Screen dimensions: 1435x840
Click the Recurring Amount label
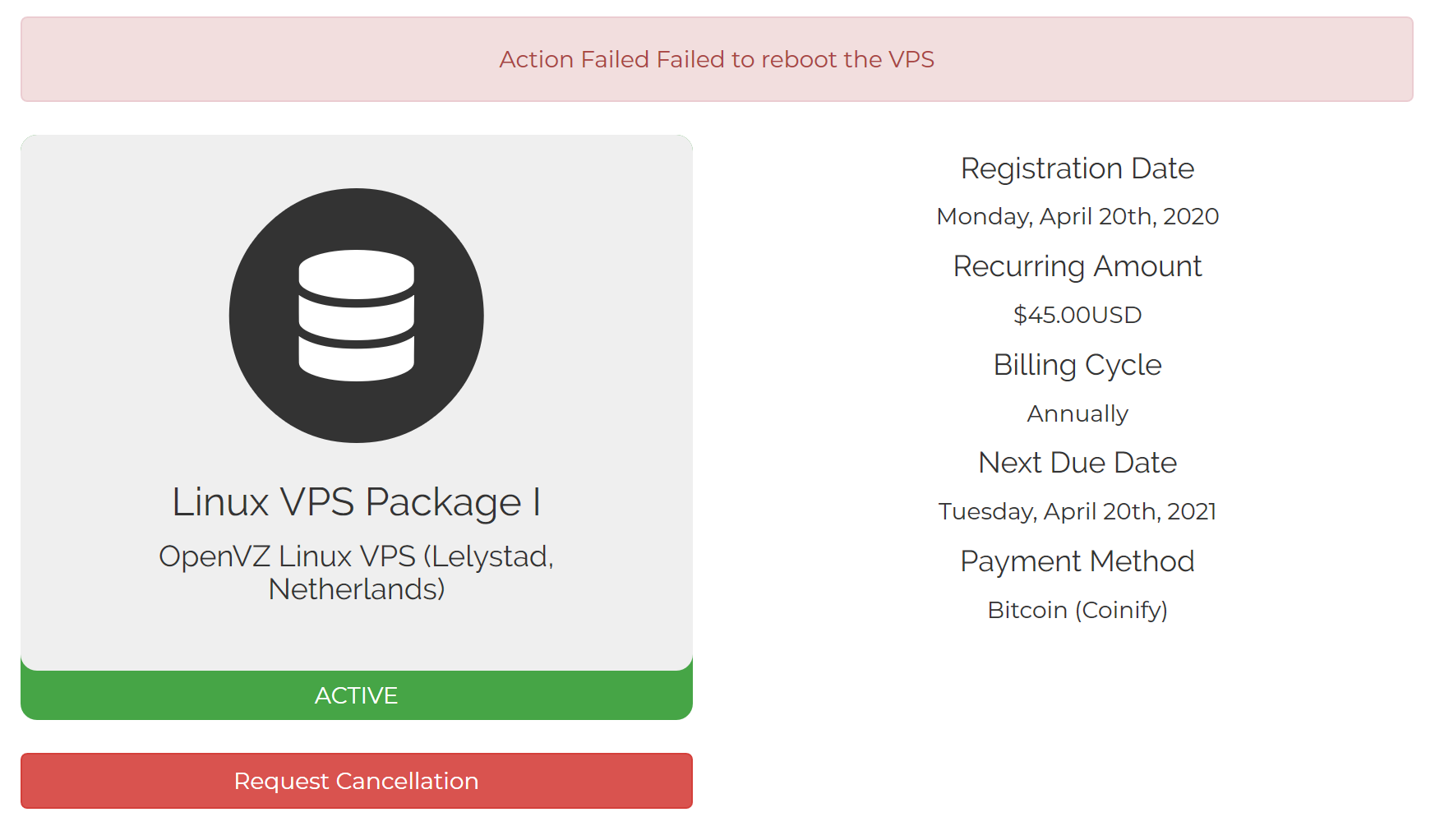pyautogui.click(x=1077, y=266)
